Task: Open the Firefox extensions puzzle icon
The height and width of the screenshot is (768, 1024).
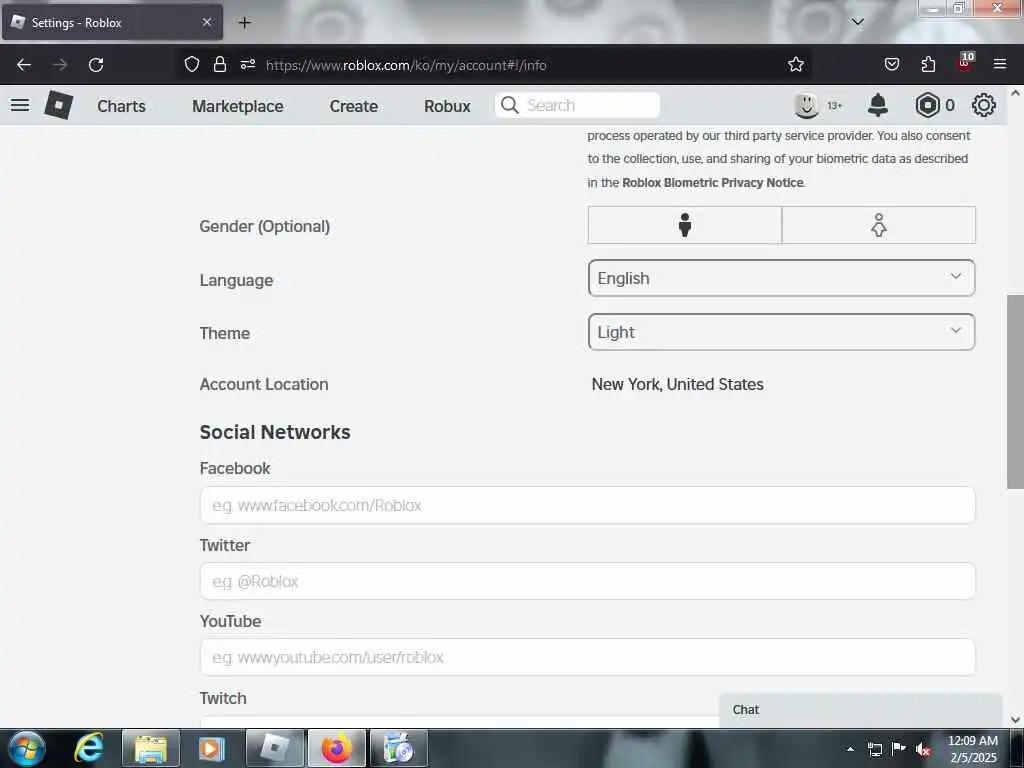Action: (928, 64)
